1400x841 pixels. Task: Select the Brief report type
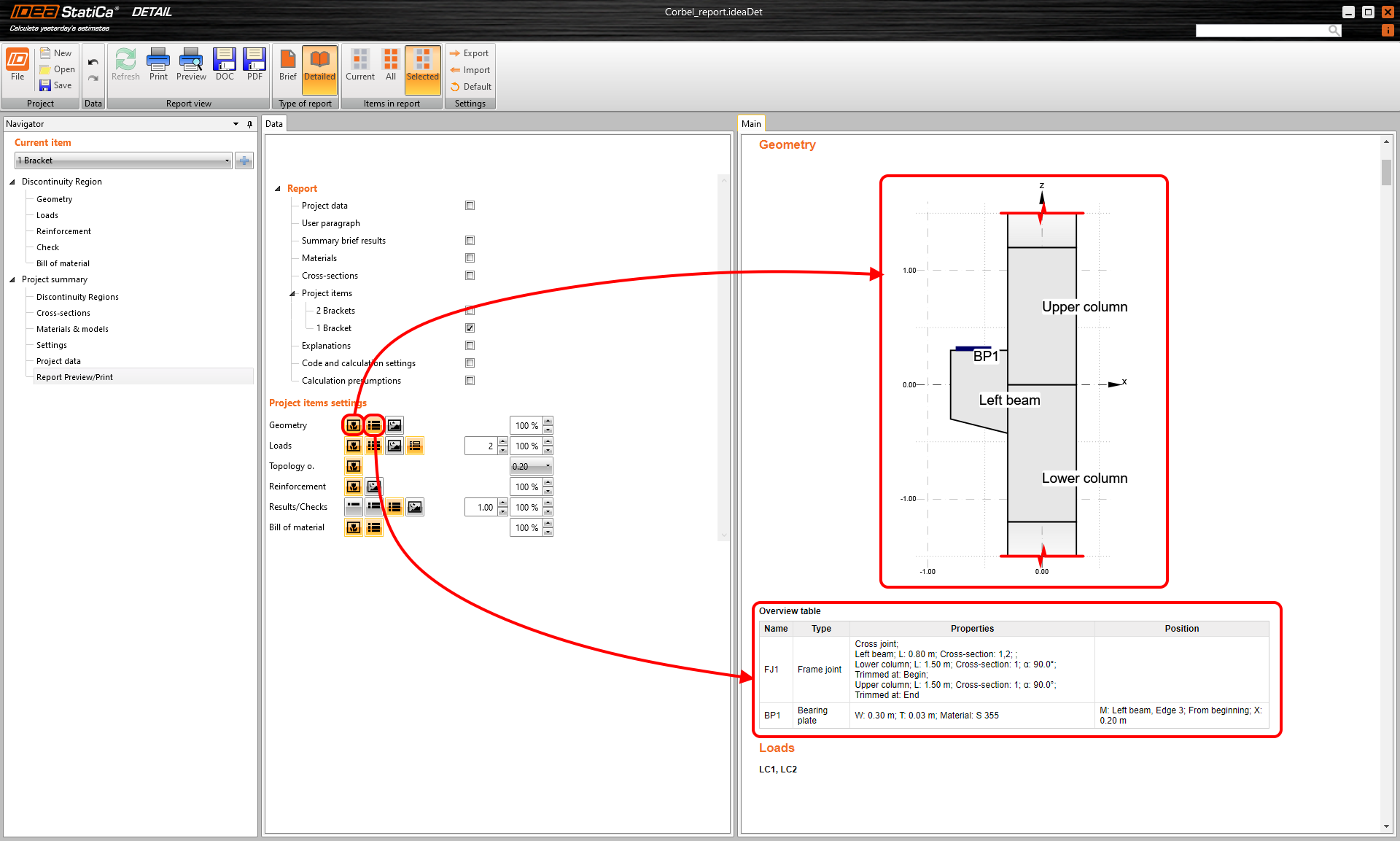coord(287,64)
